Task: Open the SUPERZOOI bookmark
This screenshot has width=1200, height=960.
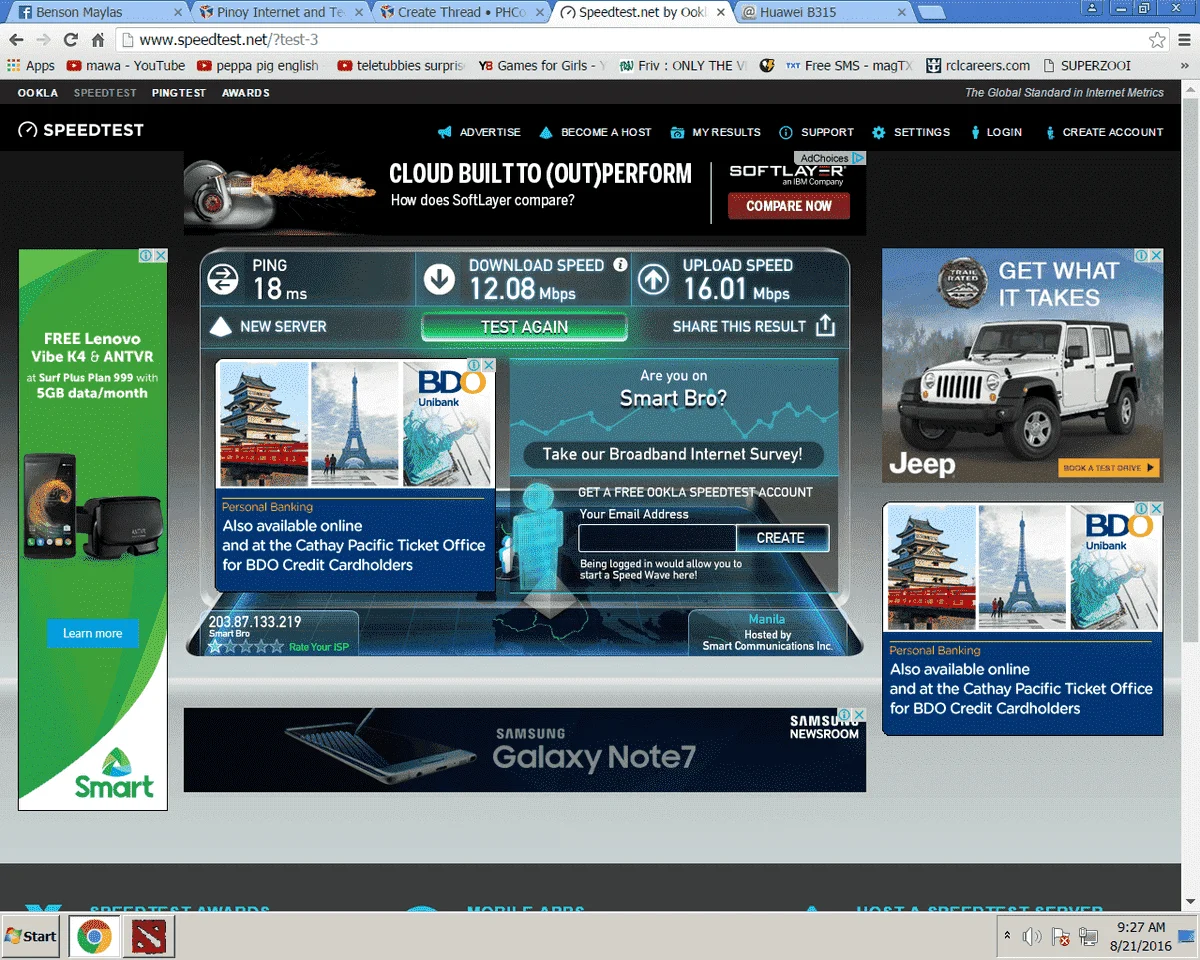Action: coord(1086,66)
